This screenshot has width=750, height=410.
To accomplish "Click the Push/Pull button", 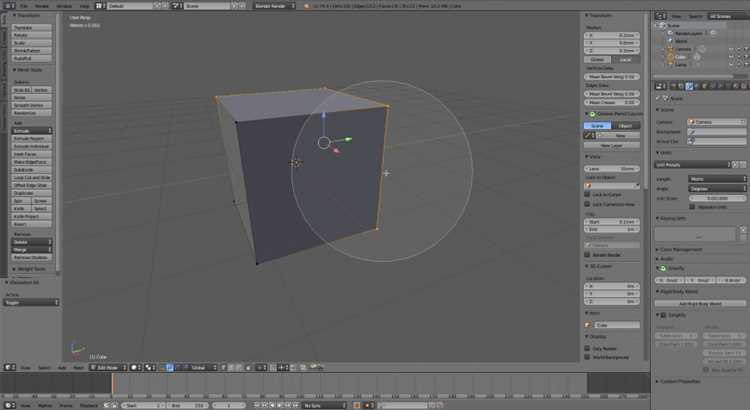I will tap(32, 58).
